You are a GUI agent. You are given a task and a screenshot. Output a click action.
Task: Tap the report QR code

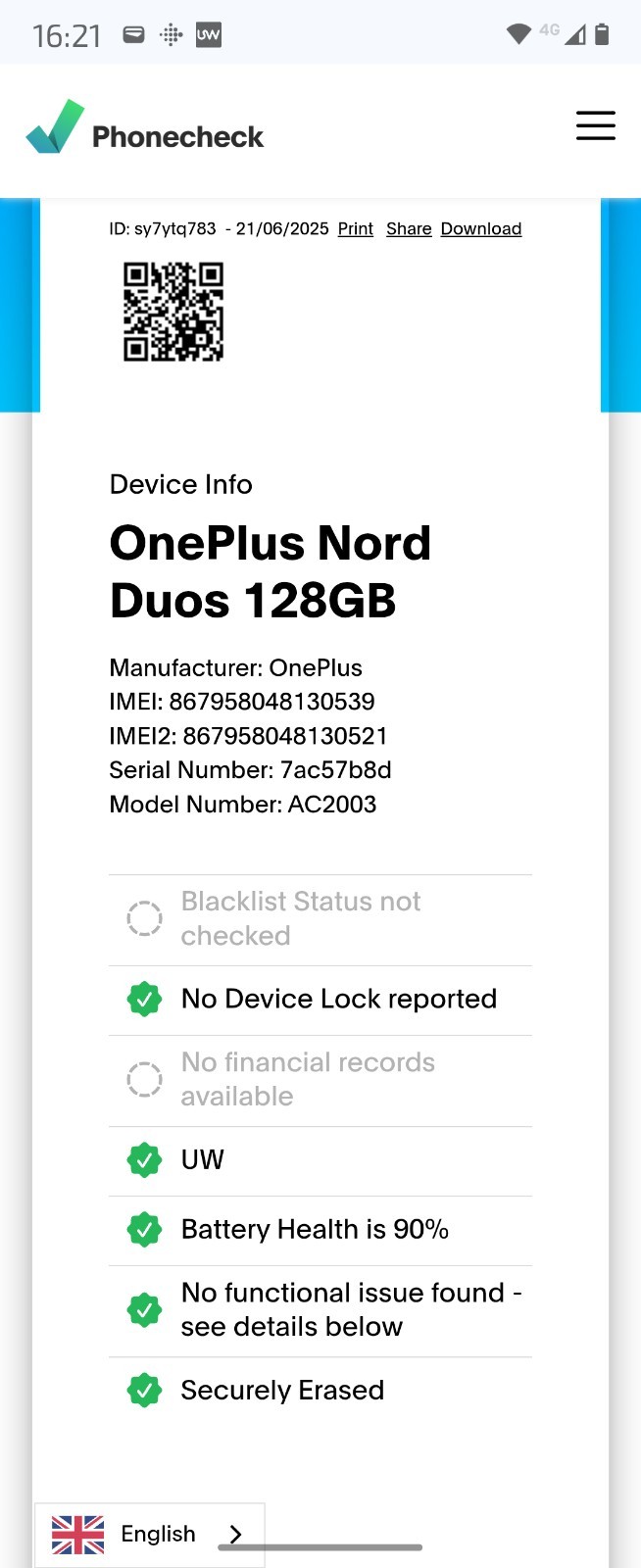point(173,312)
